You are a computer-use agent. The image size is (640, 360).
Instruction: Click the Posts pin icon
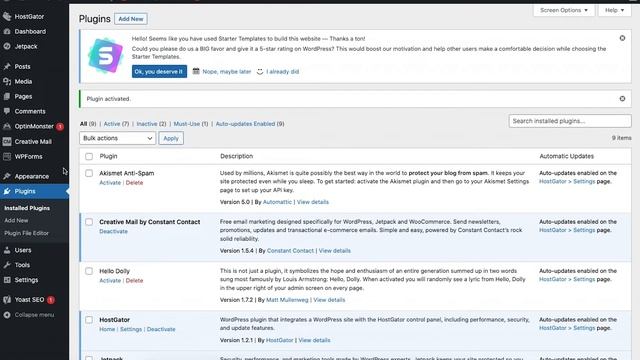7,66
